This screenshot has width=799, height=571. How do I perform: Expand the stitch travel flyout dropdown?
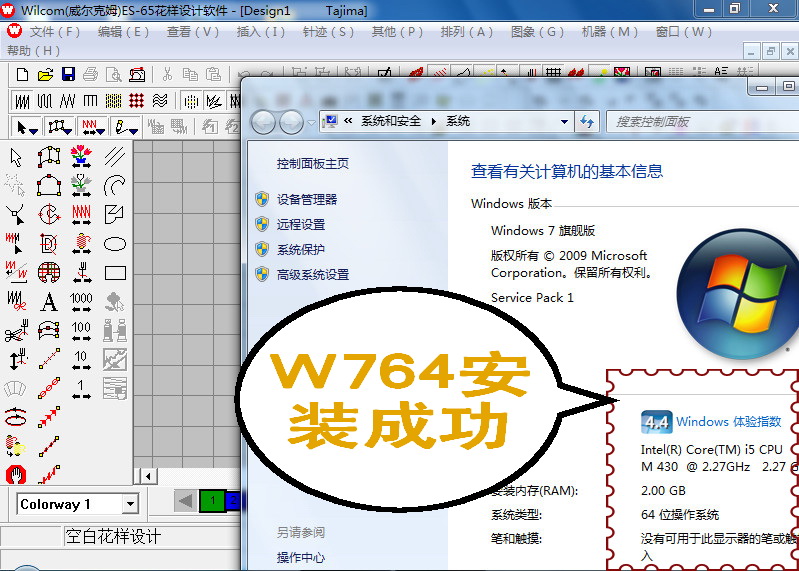coord(101,131)
